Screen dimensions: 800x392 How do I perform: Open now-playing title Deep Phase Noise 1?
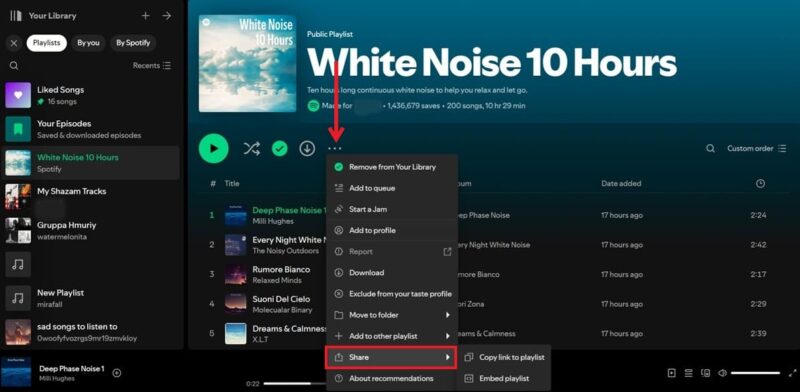[x=71, y=368]
